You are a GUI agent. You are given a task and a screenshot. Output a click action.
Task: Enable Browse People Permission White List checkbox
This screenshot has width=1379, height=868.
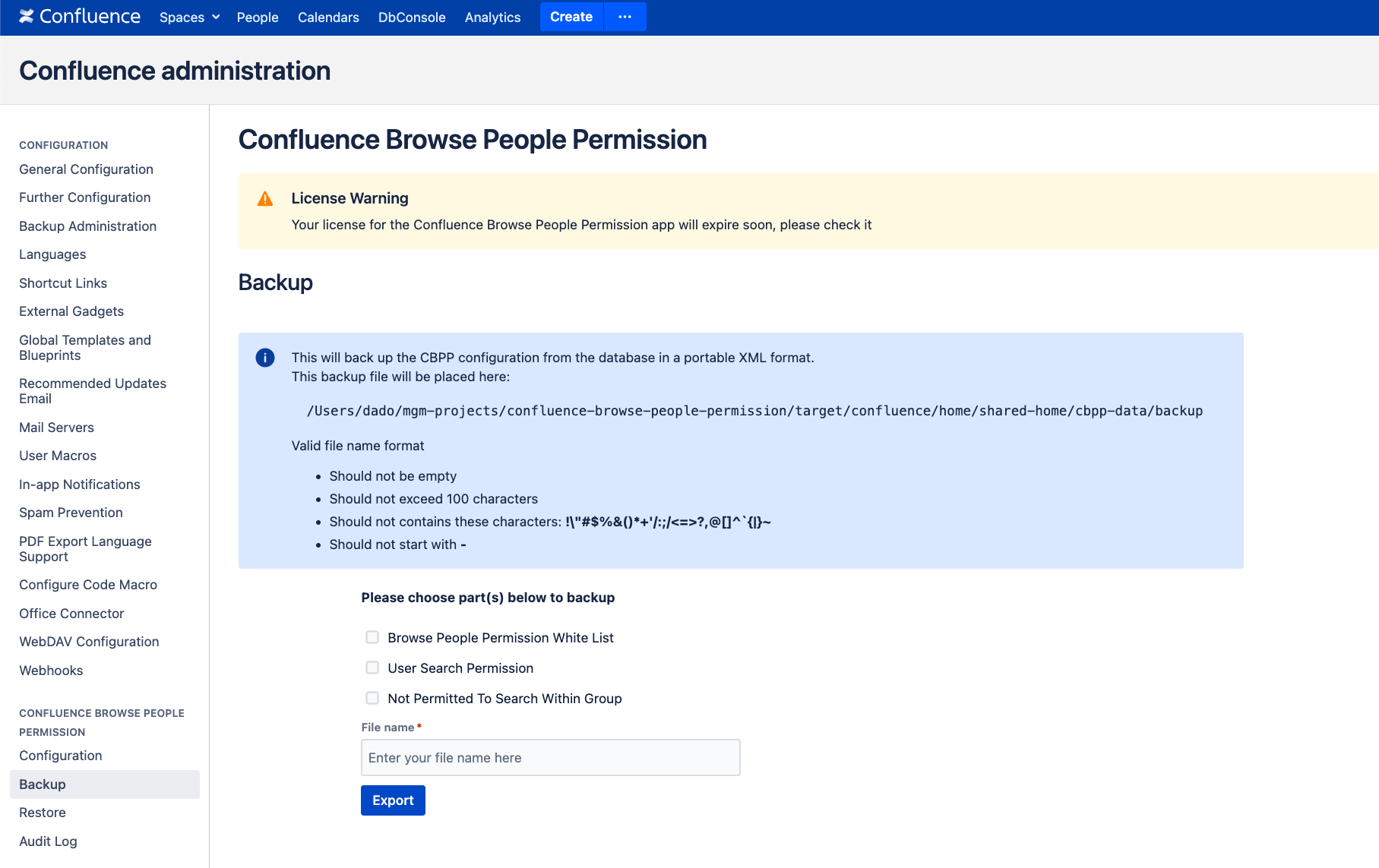pyautogui.click(x=372, y=637)
